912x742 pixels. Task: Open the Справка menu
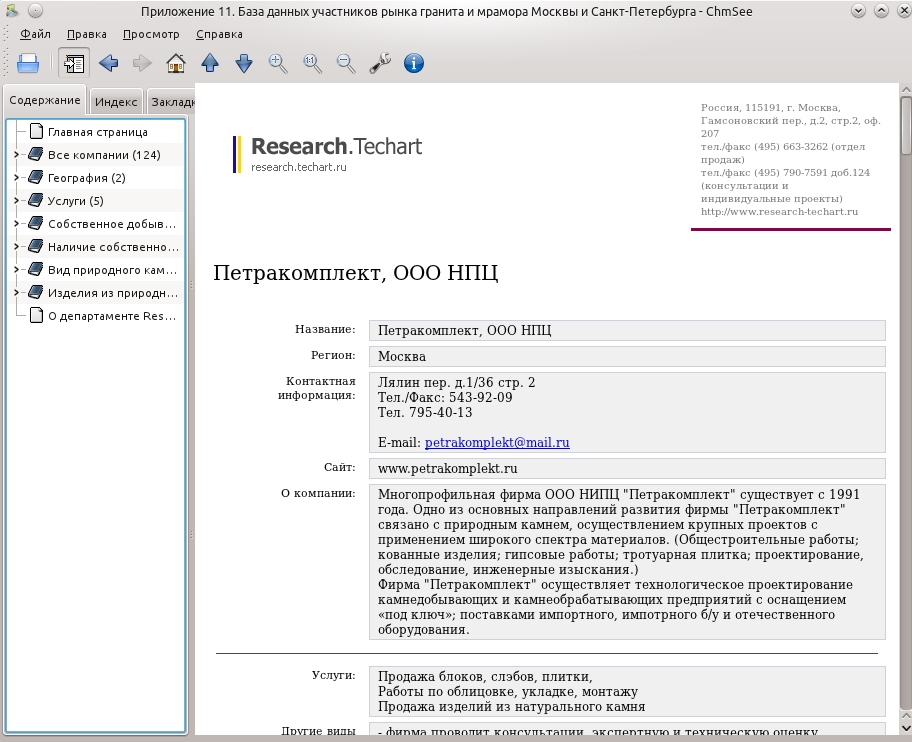(219, 34)
